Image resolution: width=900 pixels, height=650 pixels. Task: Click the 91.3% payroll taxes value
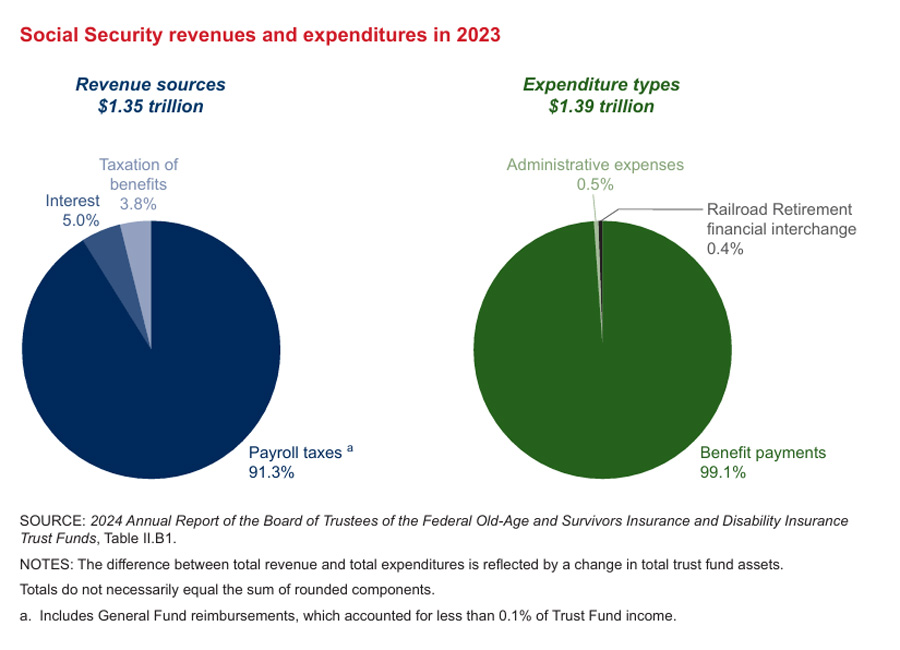click(270, 473)
